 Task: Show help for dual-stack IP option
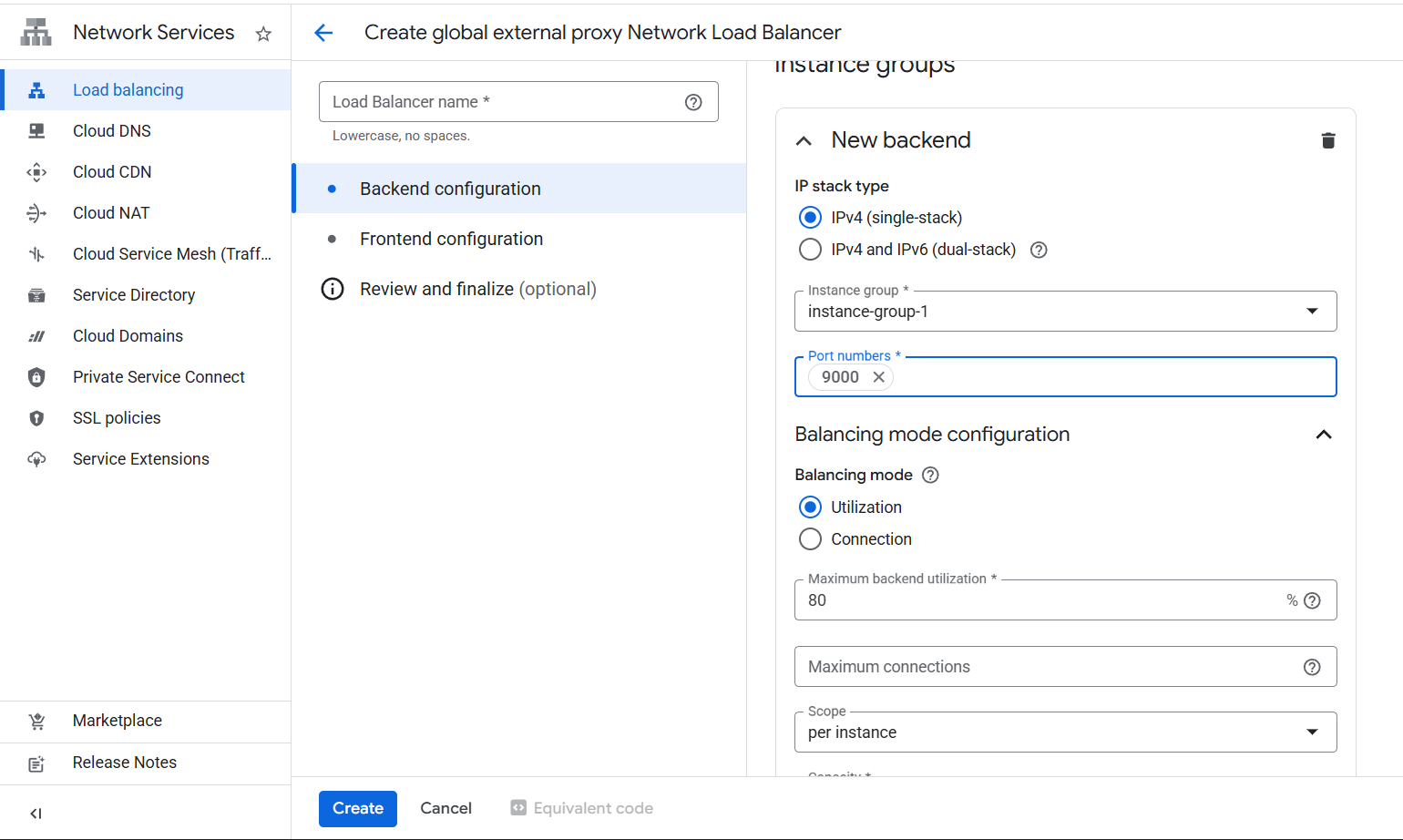(x=1038, y=250)
